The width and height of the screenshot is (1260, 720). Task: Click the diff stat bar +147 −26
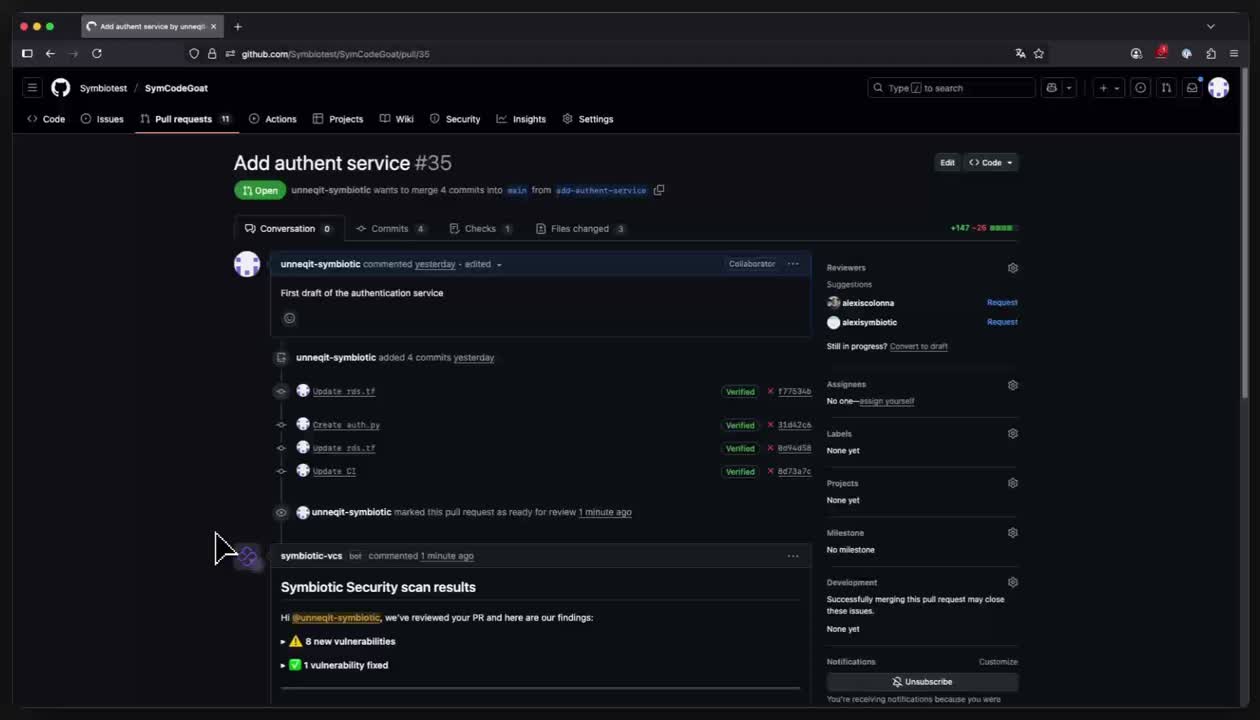(982, 229)
